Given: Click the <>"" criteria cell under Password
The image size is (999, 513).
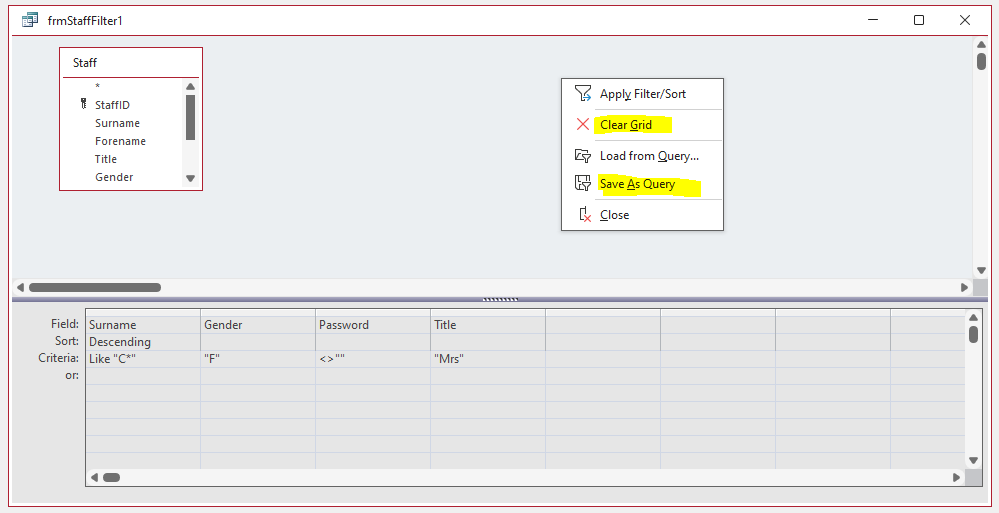Looking at the screenshot, I should [373, 359].
